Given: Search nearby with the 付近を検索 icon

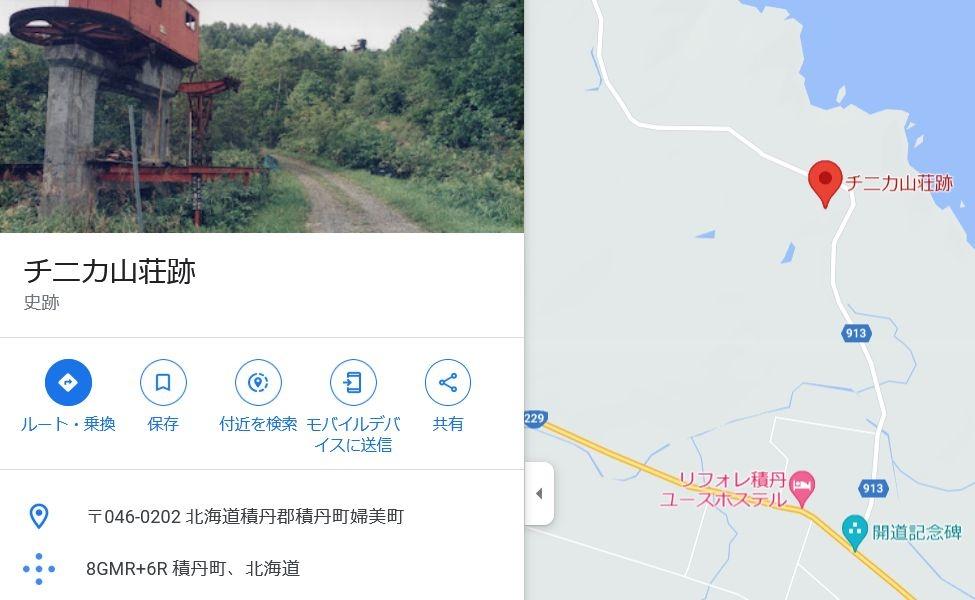Looking at the screenshot, I should coord(258,382).
